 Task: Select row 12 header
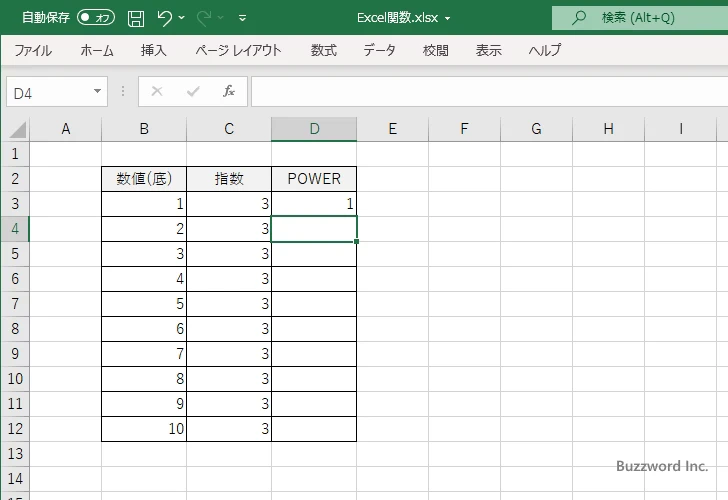coord(15,429)
